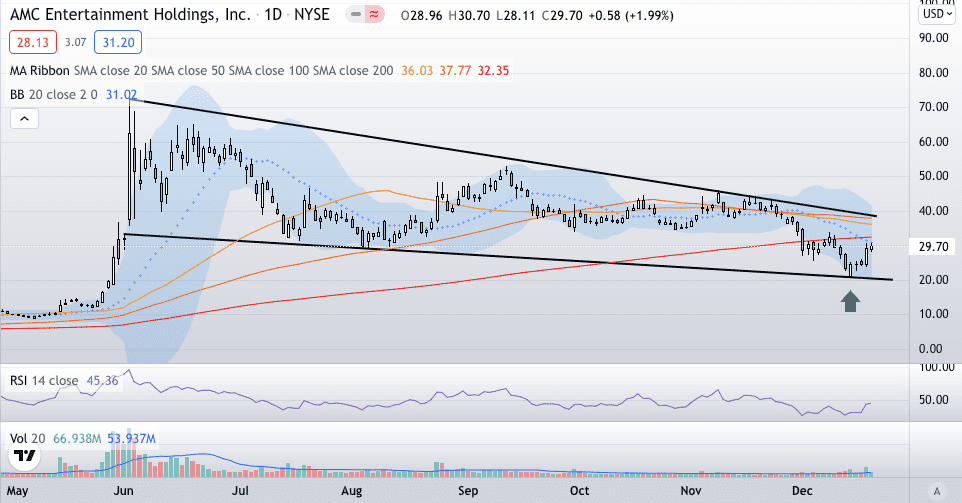This screenshot has width=962, height=503.
Task: Click the 1D interval label
Action: pos(273,15)
